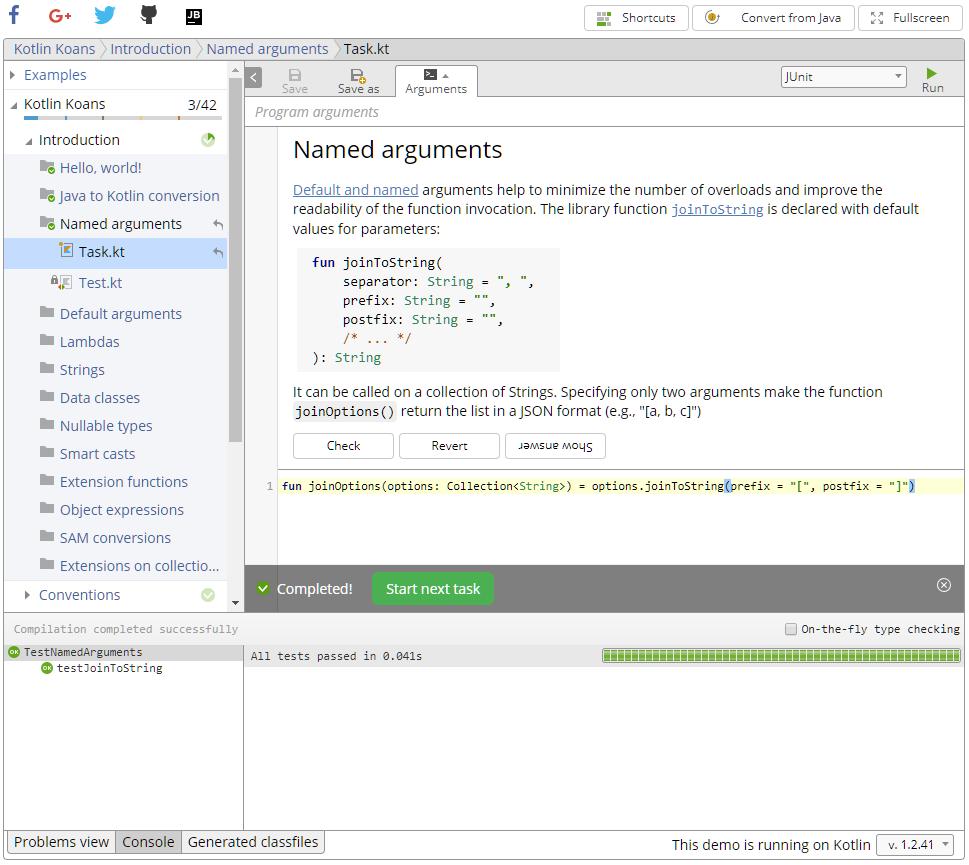Collapse the sidebar with the arrow button
The height and width of the screenshot is (865, 969).
click(x=253, y=78)
